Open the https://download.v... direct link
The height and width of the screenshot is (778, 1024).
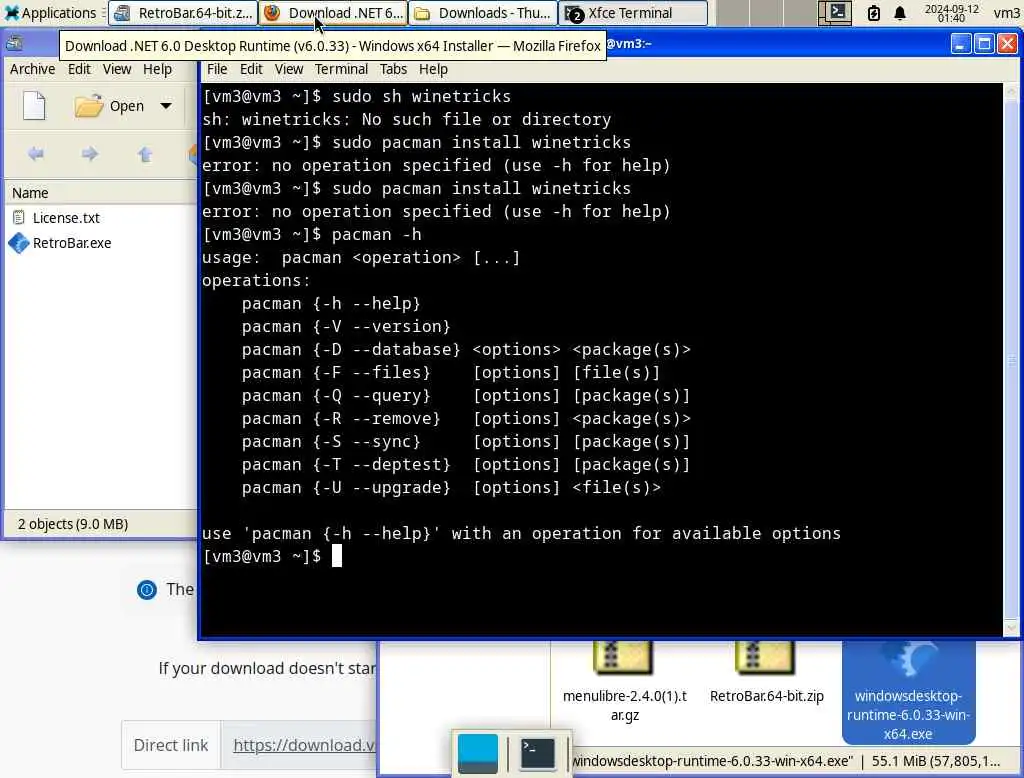point(304,745)
